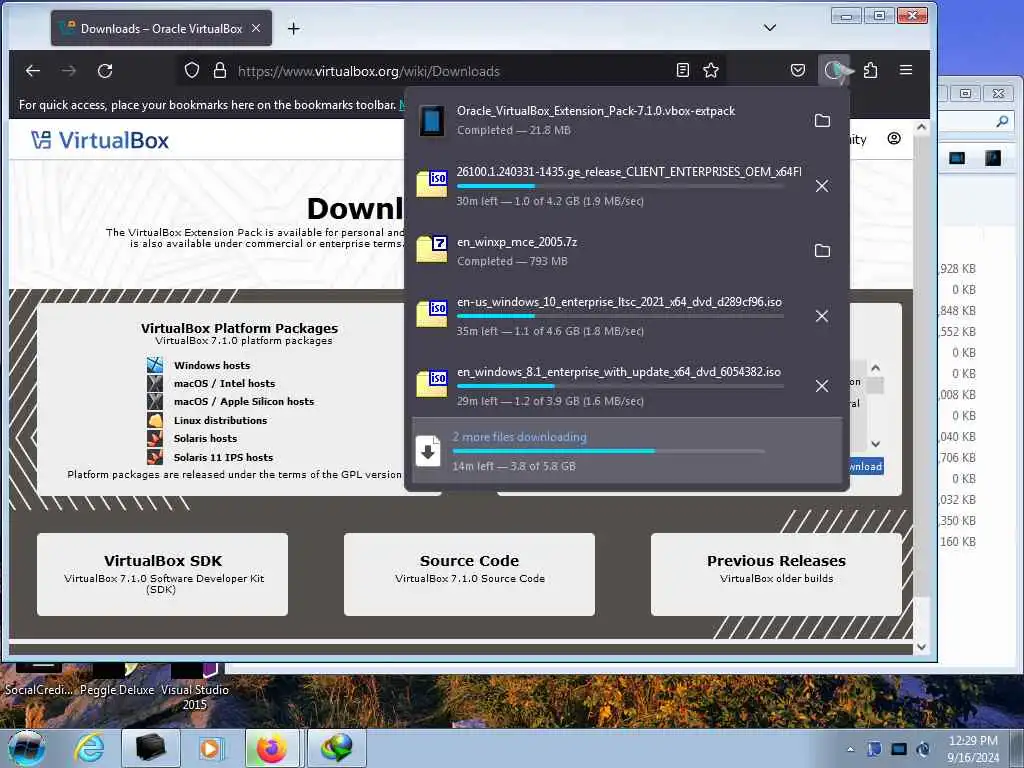
Task: Open the Firefox application menu
Action: pos(906,70)
